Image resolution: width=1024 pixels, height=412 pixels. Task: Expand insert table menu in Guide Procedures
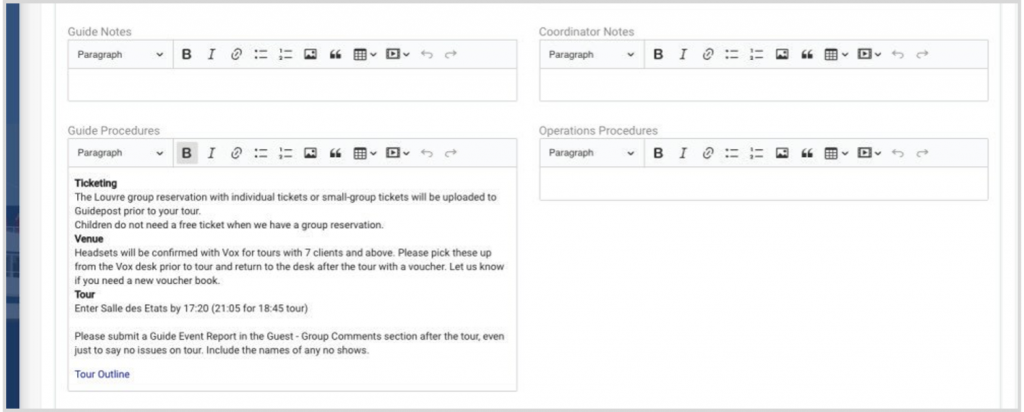[x=365, y=153]
